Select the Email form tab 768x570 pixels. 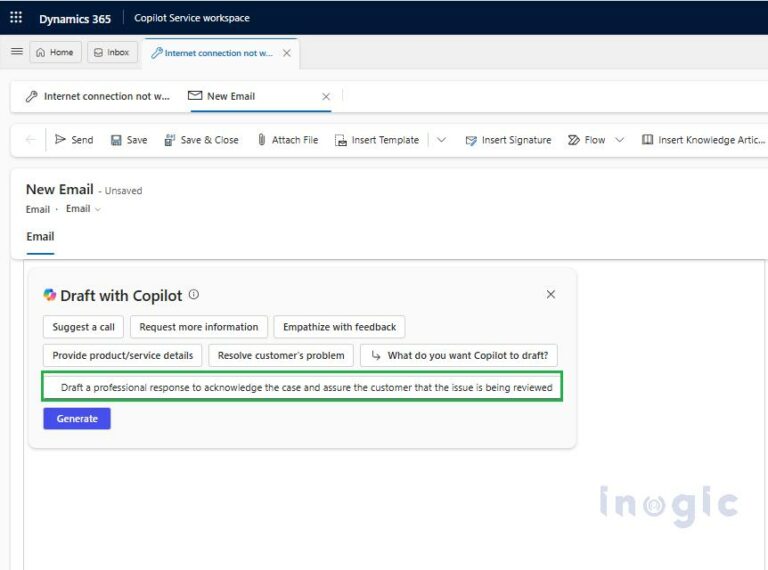click(x=40, y=237)
